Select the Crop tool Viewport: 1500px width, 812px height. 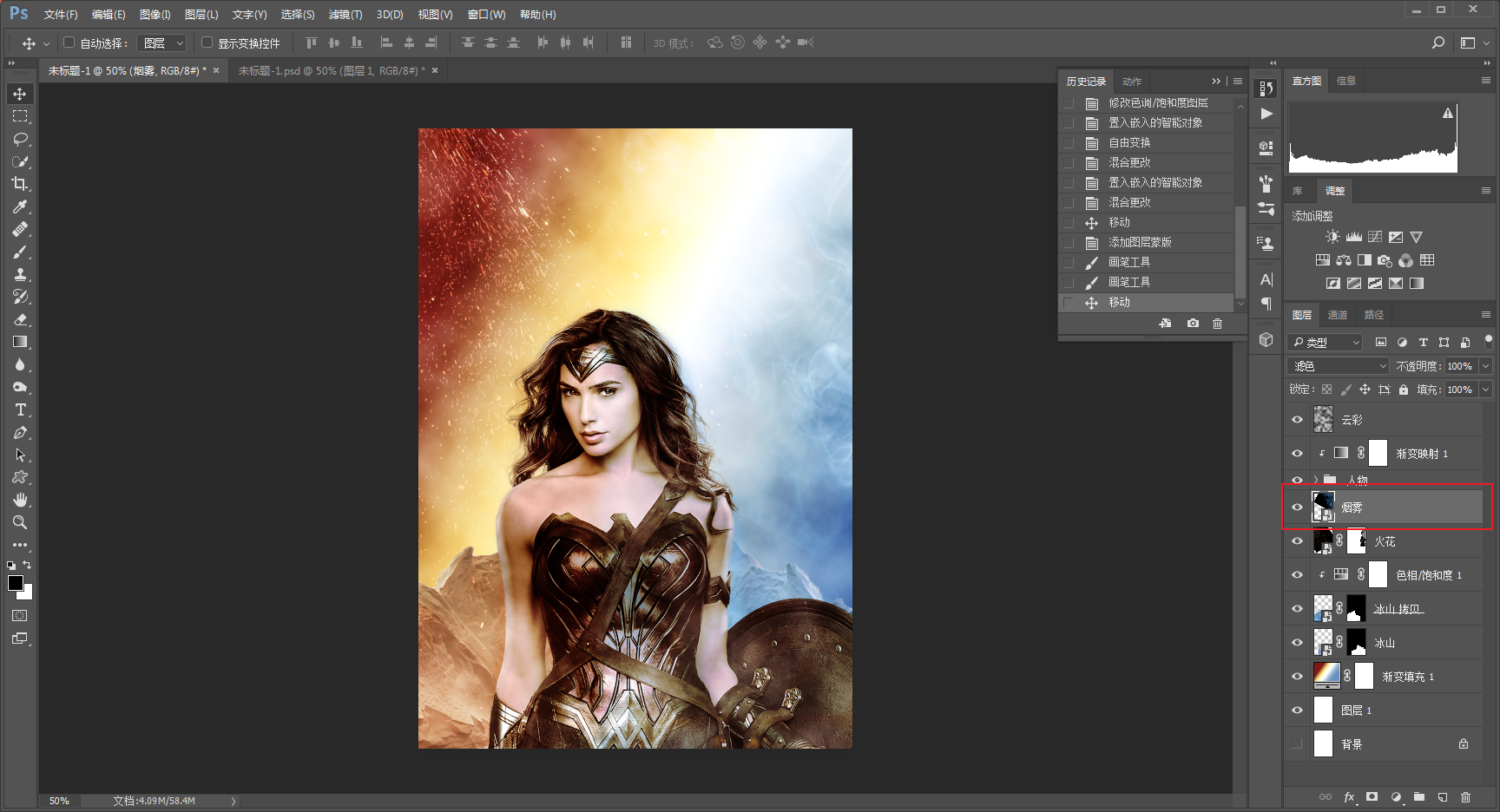coord(20,184)
